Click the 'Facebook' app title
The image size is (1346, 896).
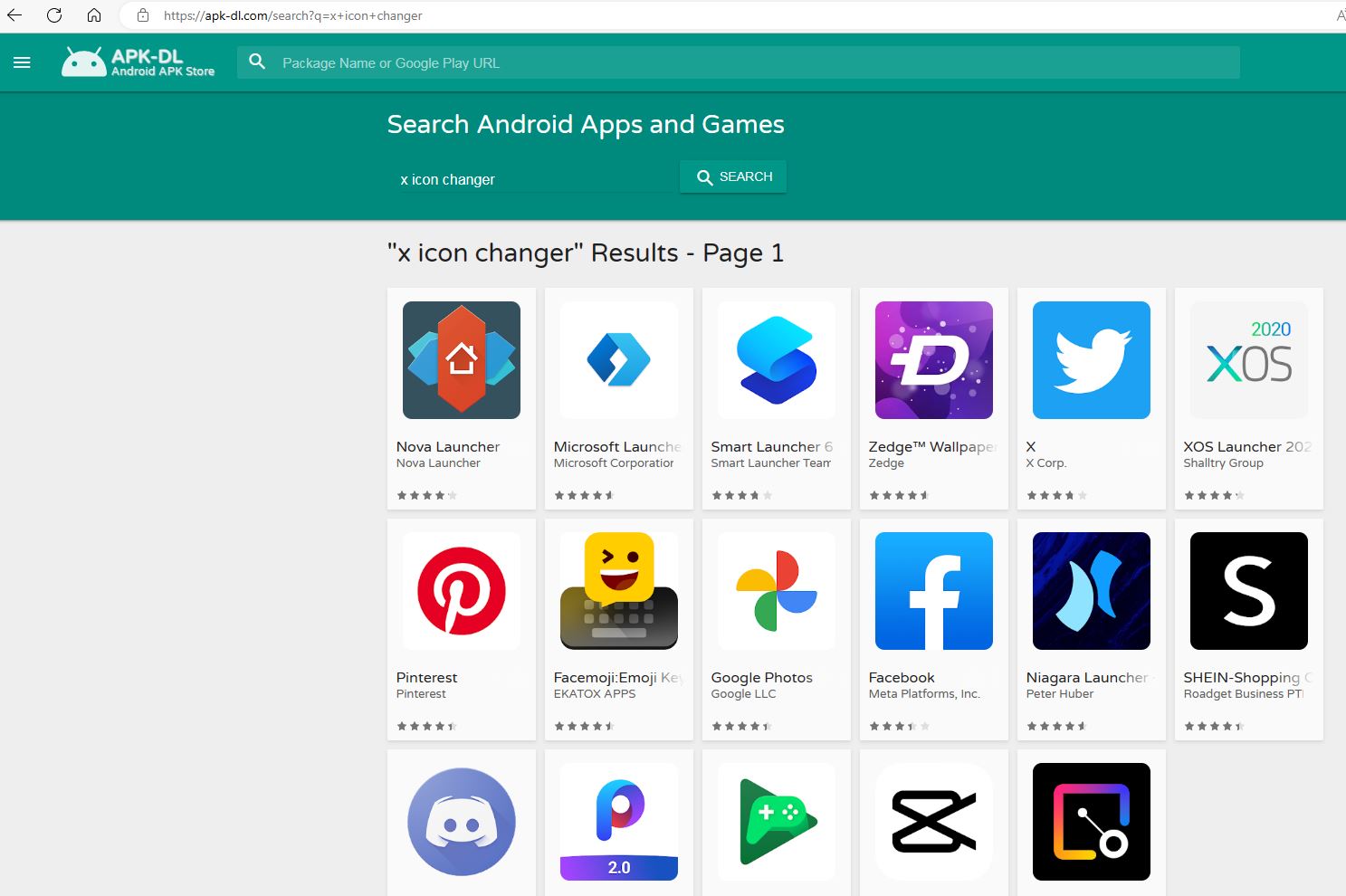902,677
